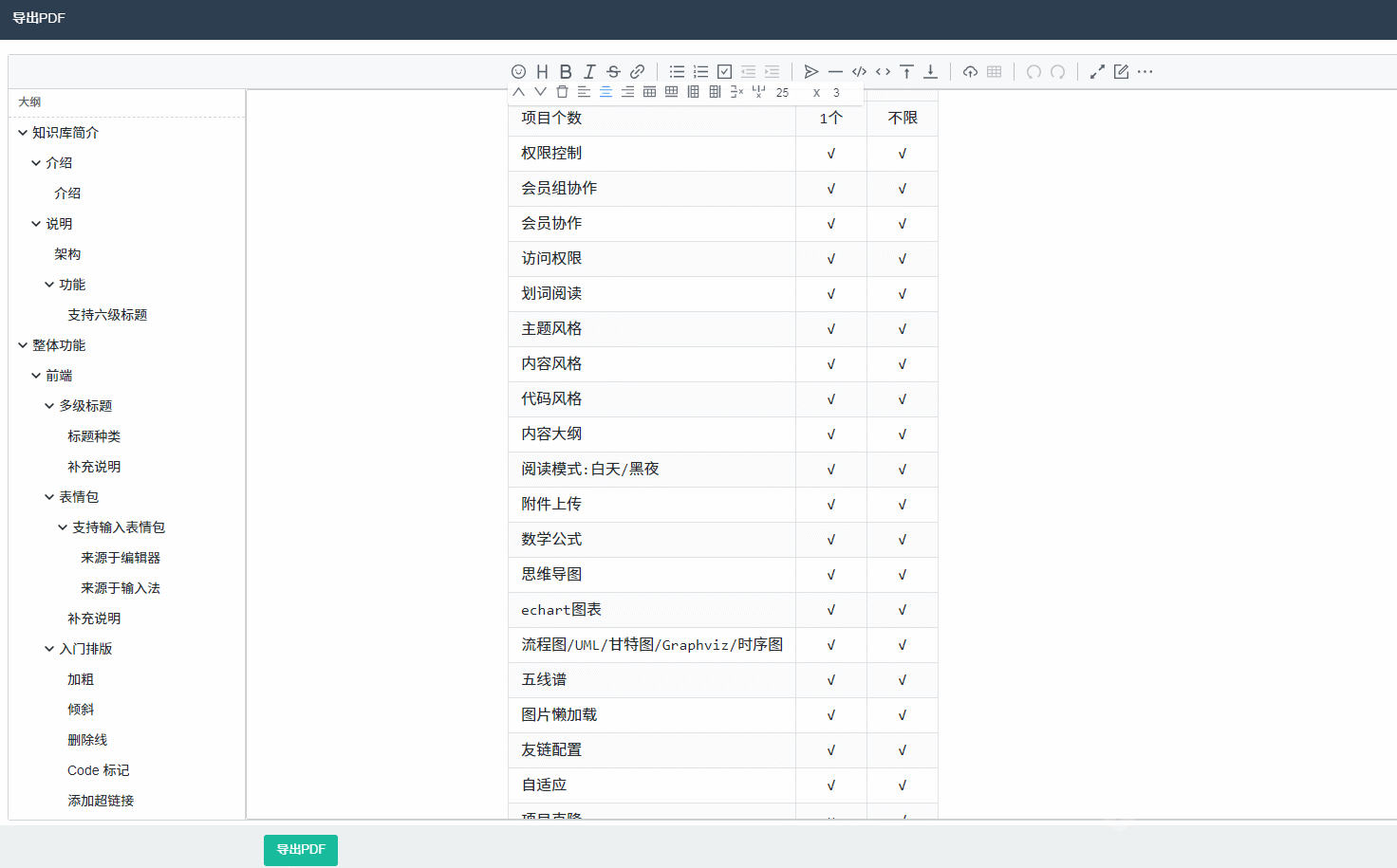Screen dimensions: 1397x868
Task: Collapse the 知识库简介 outline node
Action: point(23,133)
